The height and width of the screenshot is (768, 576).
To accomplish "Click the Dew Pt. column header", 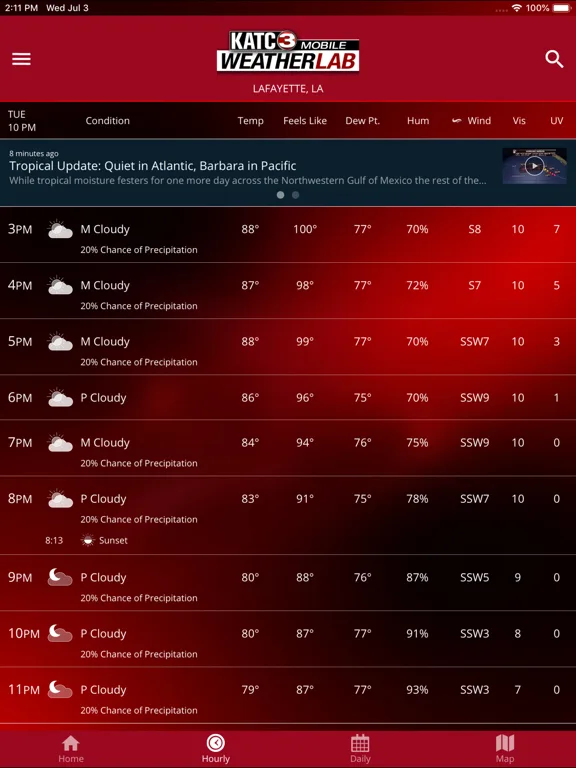I will point(362,120).
